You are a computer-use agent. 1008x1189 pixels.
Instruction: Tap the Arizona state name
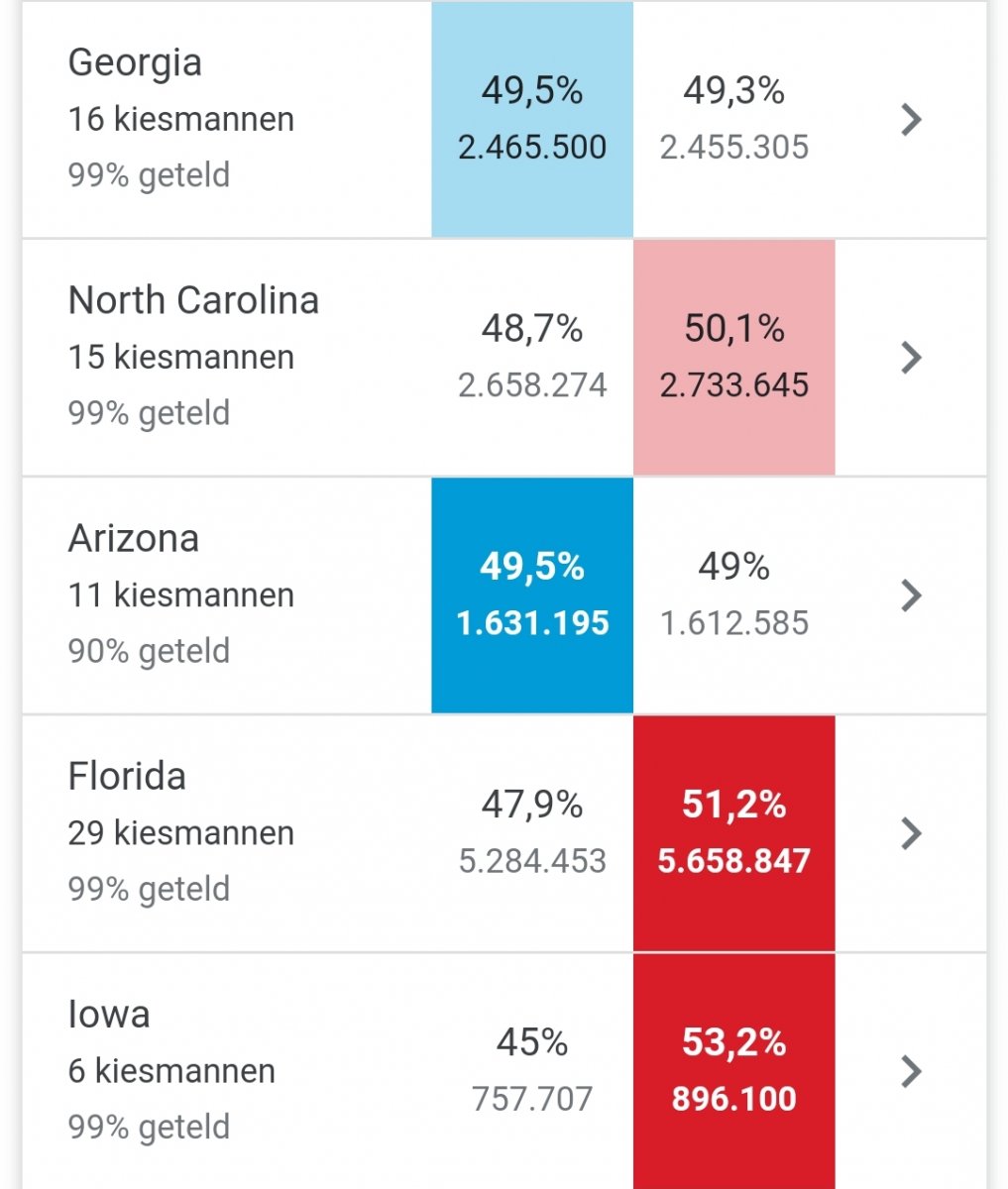[x=134, y=538]
